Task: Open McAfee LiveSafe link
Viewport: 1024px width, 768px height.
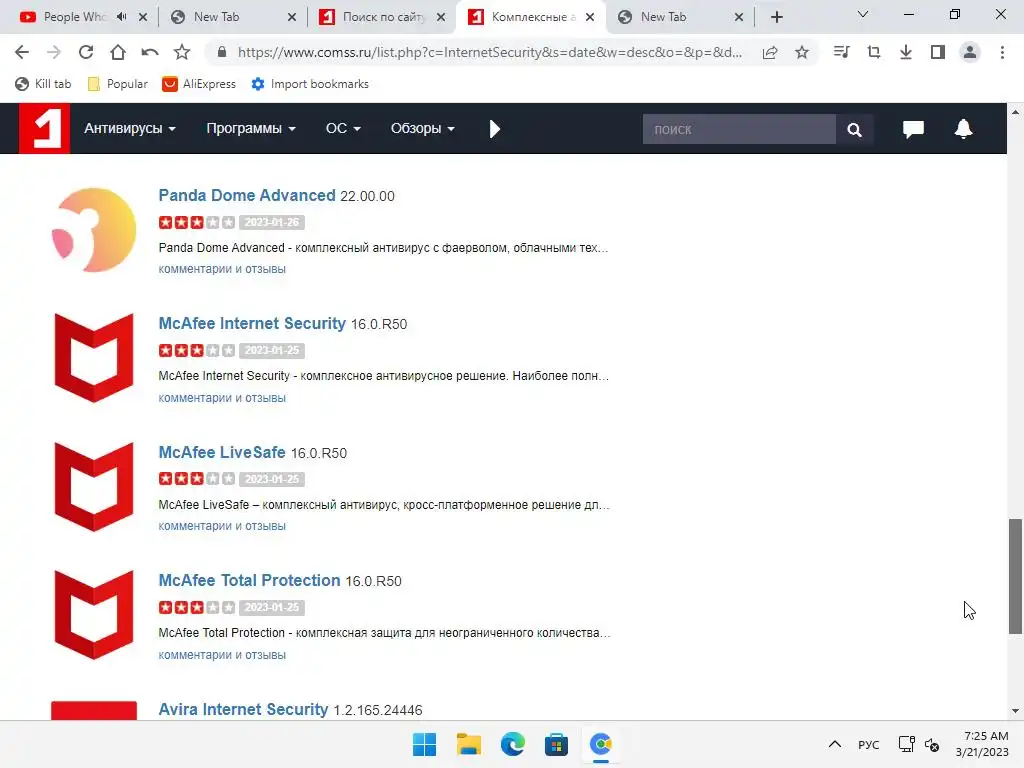Action: 222,452
